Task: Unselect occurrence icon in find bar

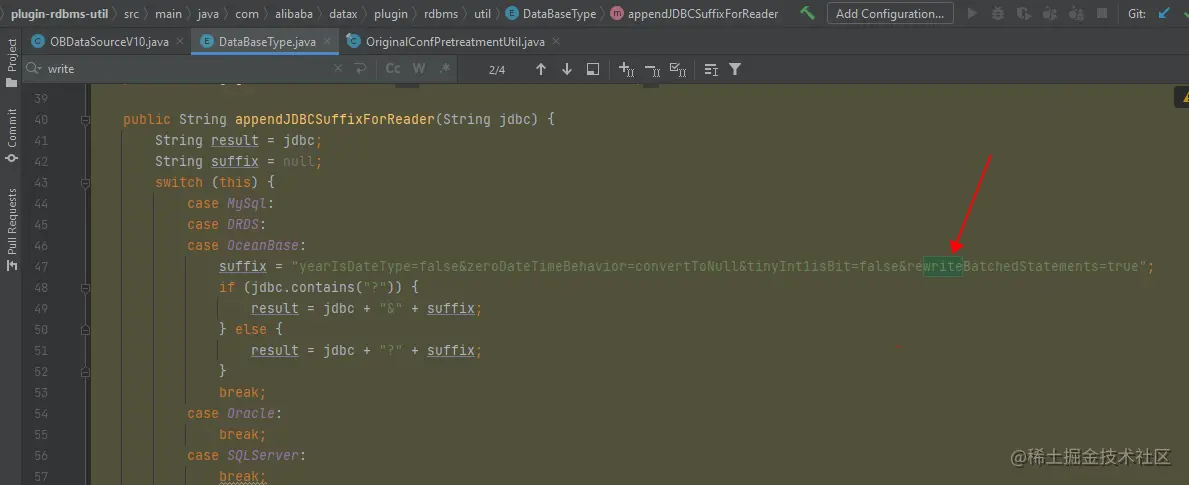Action: click(652, 69)
